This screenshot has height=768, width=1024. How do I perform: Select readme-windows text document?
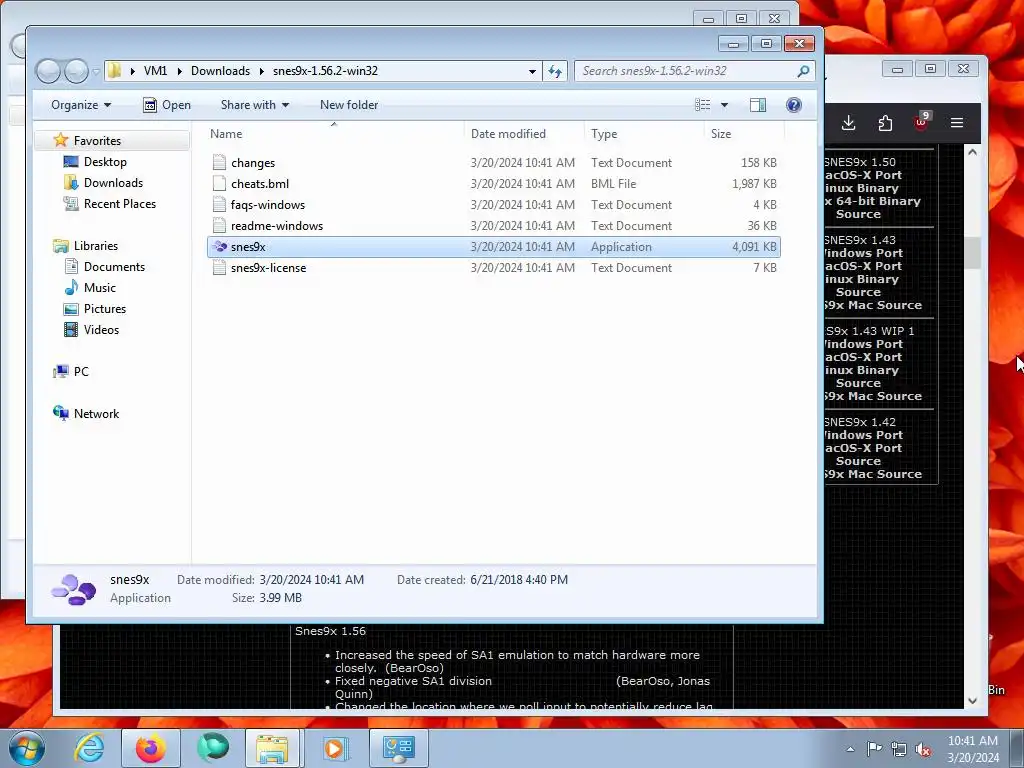point(276,225)
